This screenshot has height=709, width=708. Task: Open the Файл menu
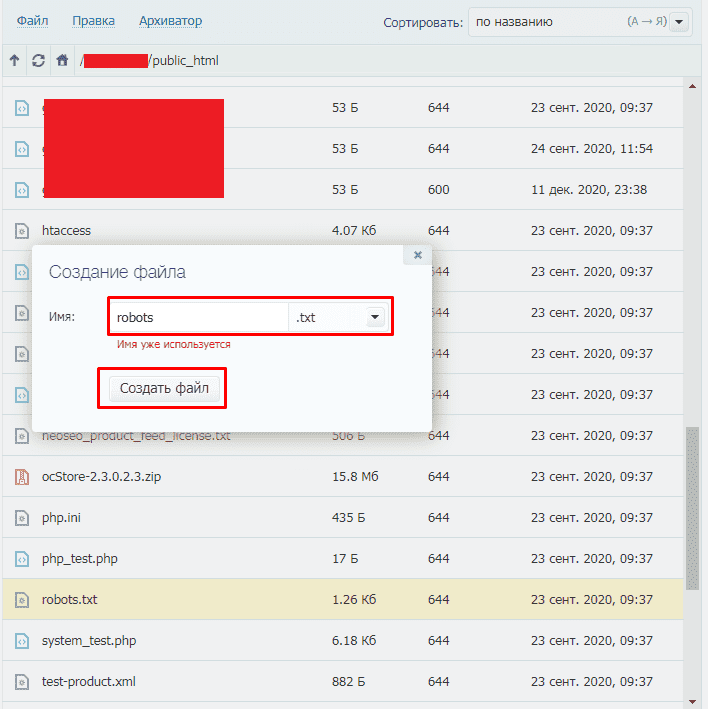coord(33,21)
